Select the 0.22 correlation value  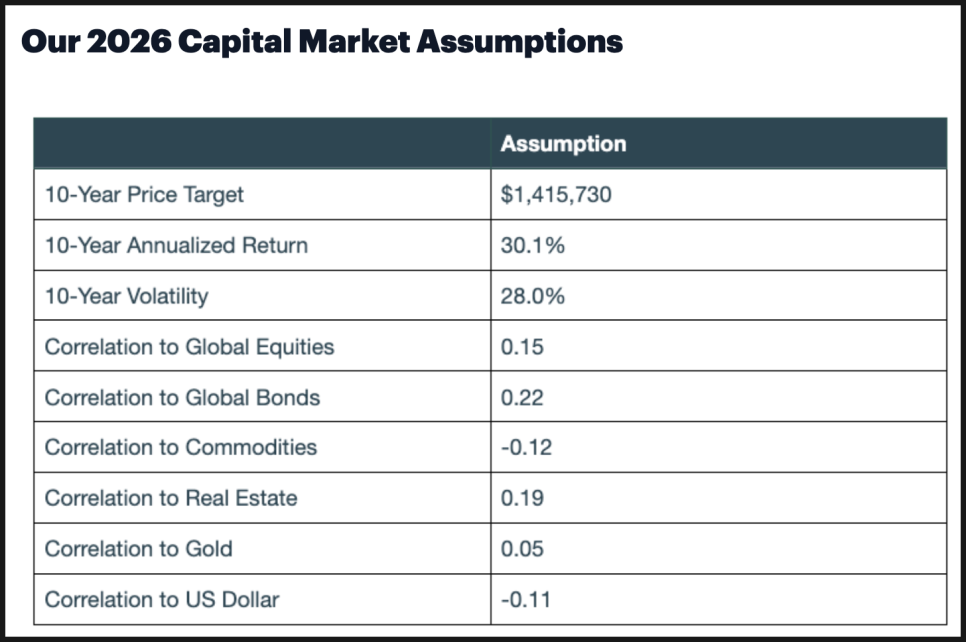coord(522,397)
